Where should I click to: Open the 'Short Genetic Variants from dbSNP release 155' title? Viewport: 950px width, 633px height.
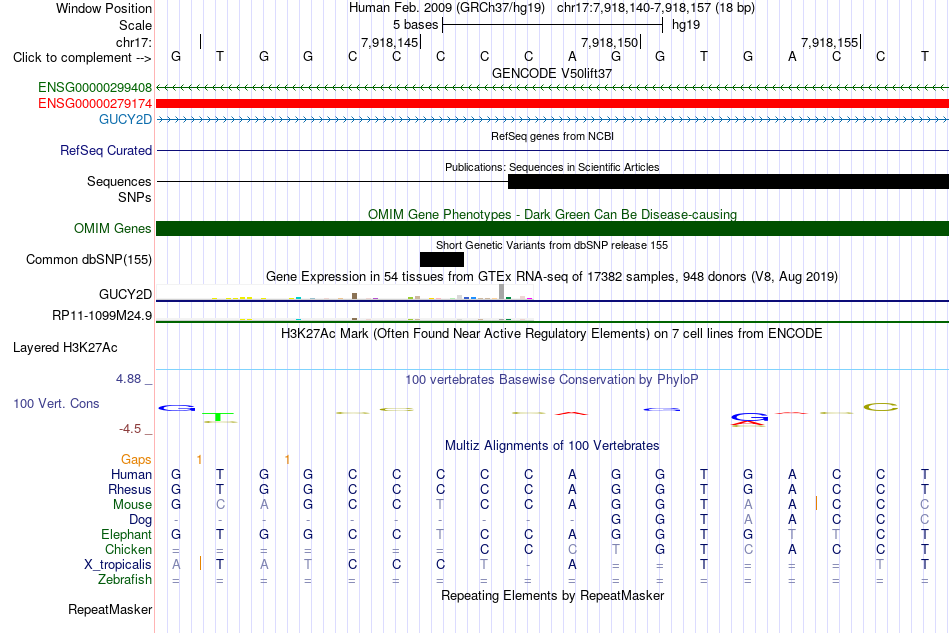(x=552, y=245)
